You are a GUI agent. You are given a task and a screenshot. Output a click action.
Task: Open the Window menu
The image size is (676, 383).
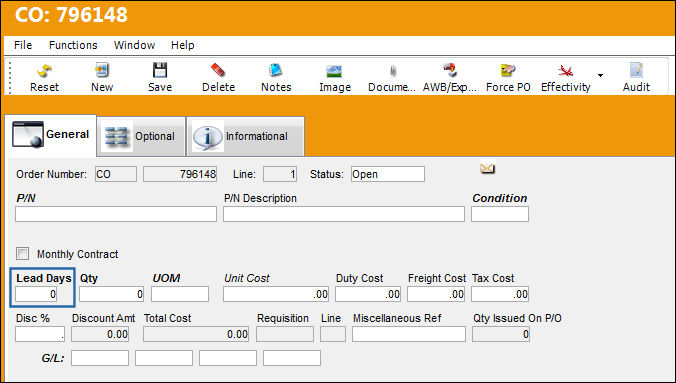click(134, 45)
